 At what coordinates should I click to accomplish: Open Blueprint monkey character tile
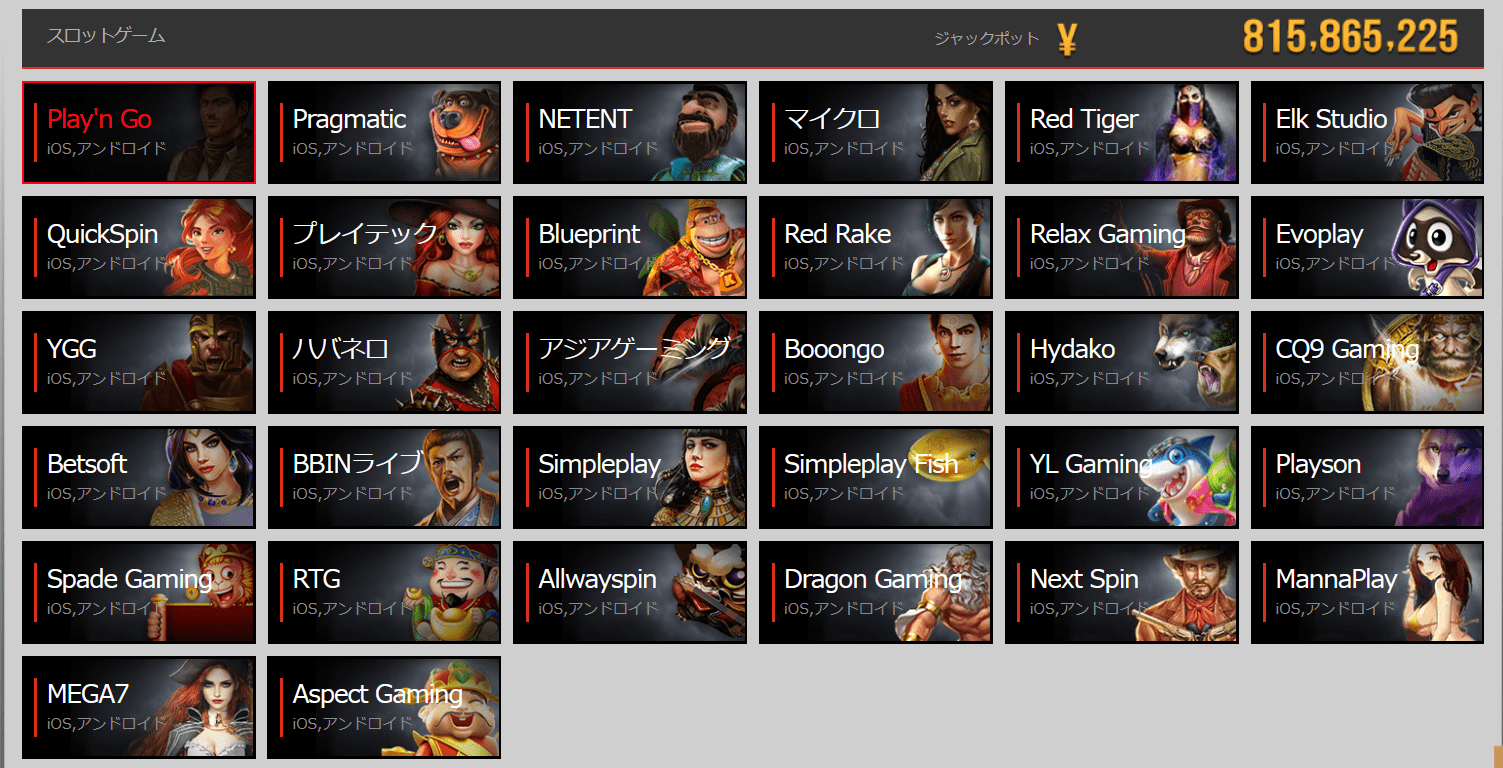coord(630,248)
